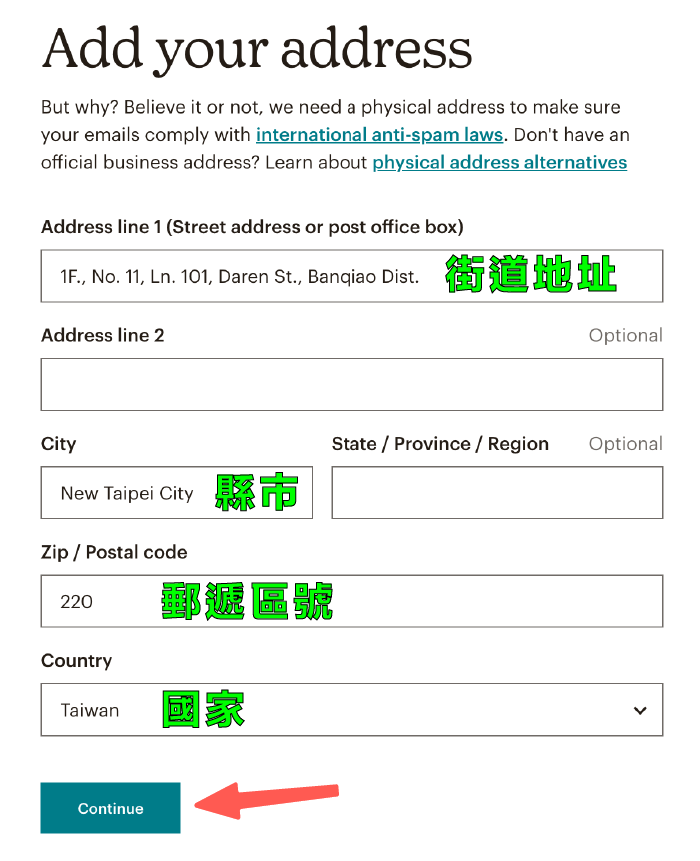This screenshot has height=861, width=700.
Task: Click the "Zip / Postal code" label
Action: click(x=114, y=552)
